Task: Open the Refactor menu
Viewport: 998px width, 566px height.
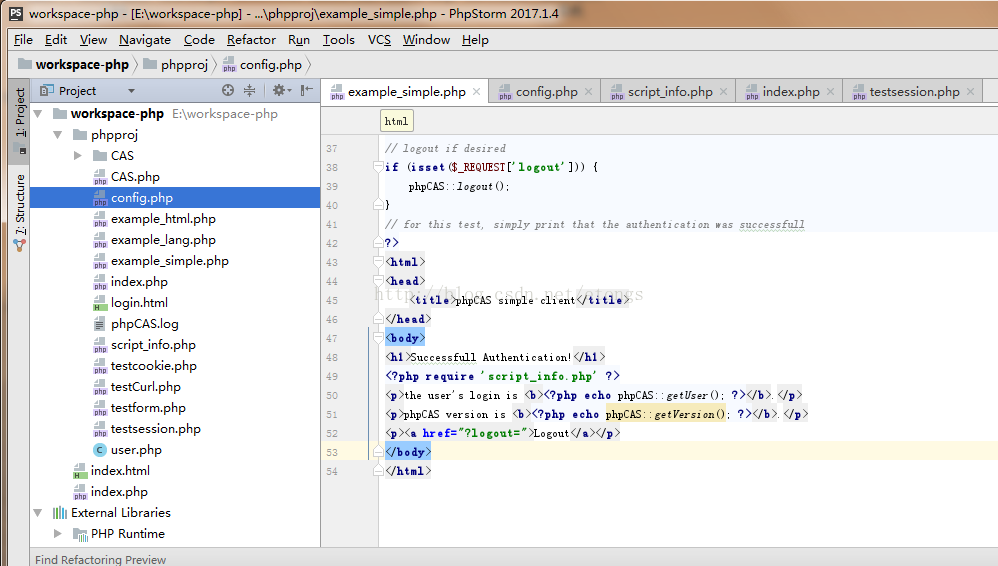Action: [251, 39]
